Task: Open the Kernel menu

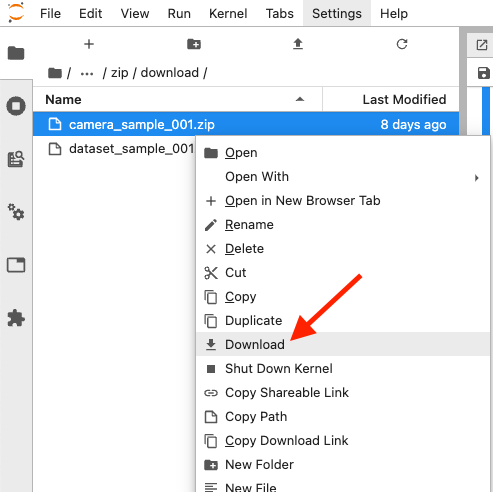Action: [x=228, y=14]
